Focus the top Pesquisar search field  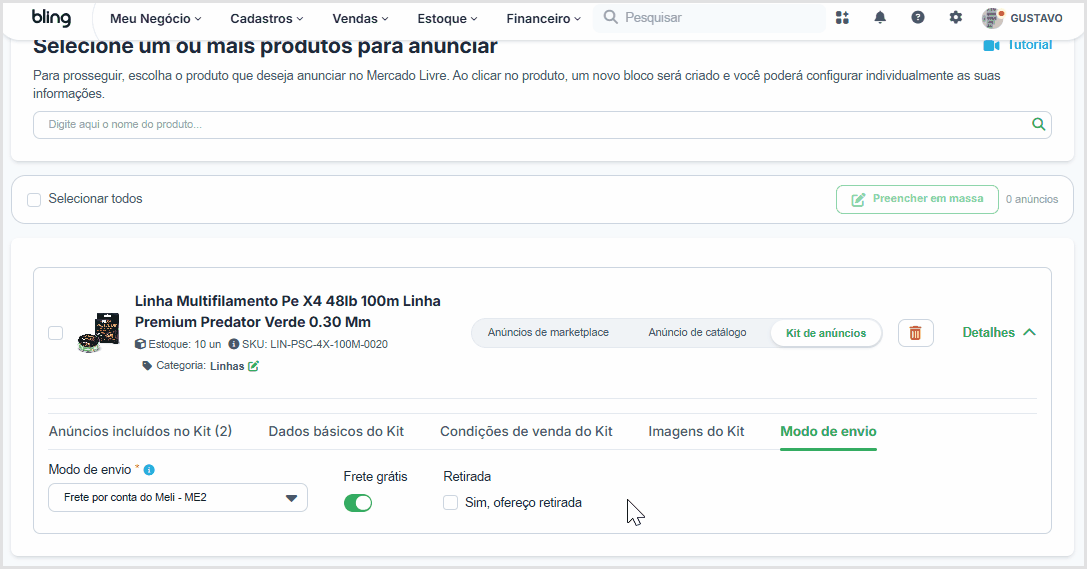click(x=708, y=18)
